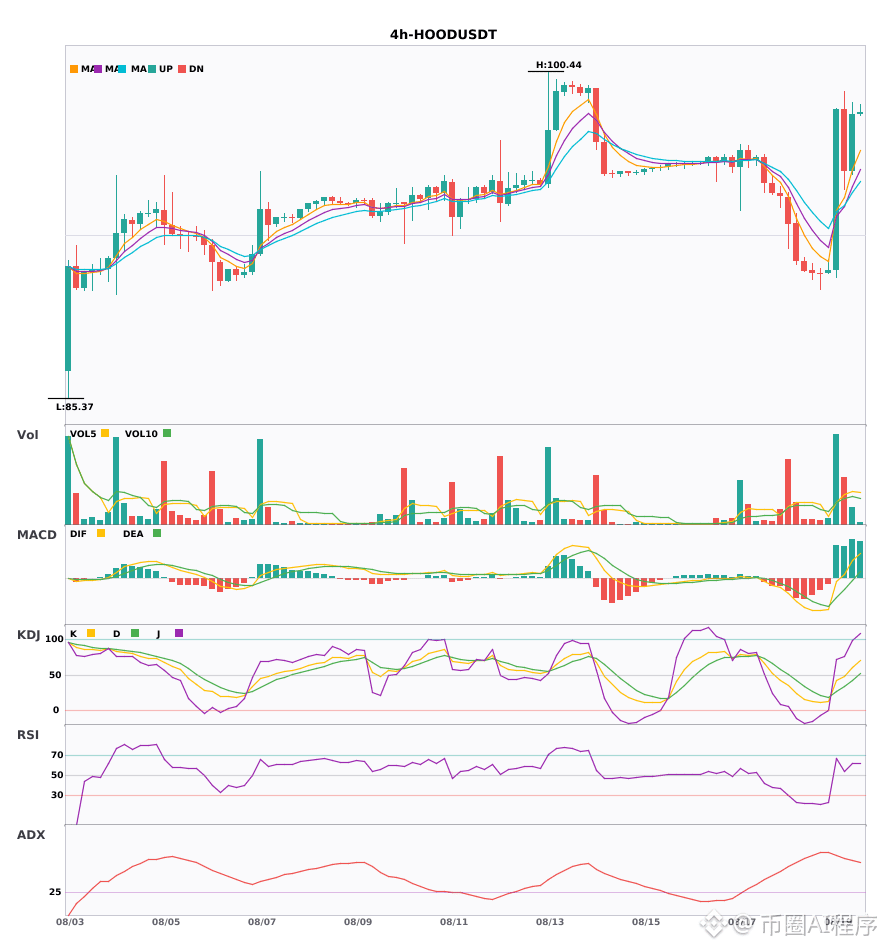This screenshot has width=885, height=950.
Task: Click the 08/15 date label
Action: click(646, 922)
